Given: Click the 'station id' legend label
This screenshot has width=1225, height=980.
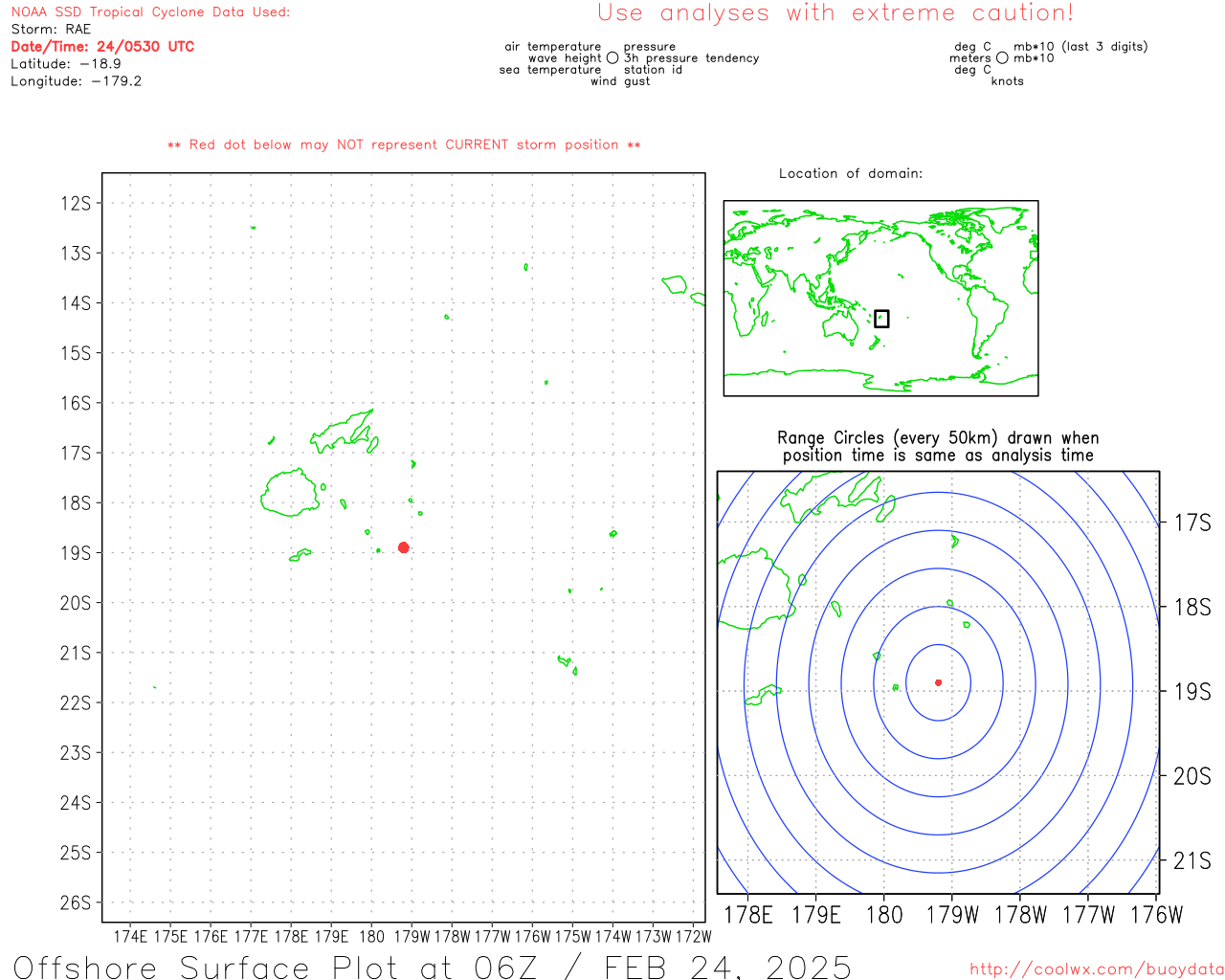Looking at the screenshot, I should pyautogui.click(x=653, y=70).
